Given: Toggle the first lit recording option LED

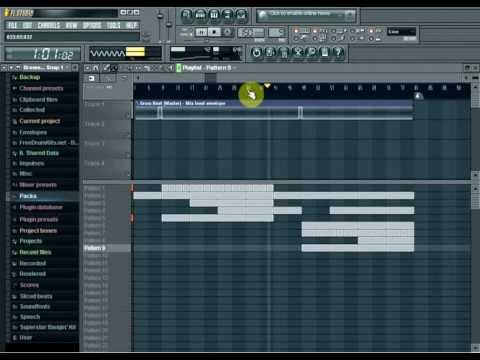Looking at the screenshot, I should 296,31.
